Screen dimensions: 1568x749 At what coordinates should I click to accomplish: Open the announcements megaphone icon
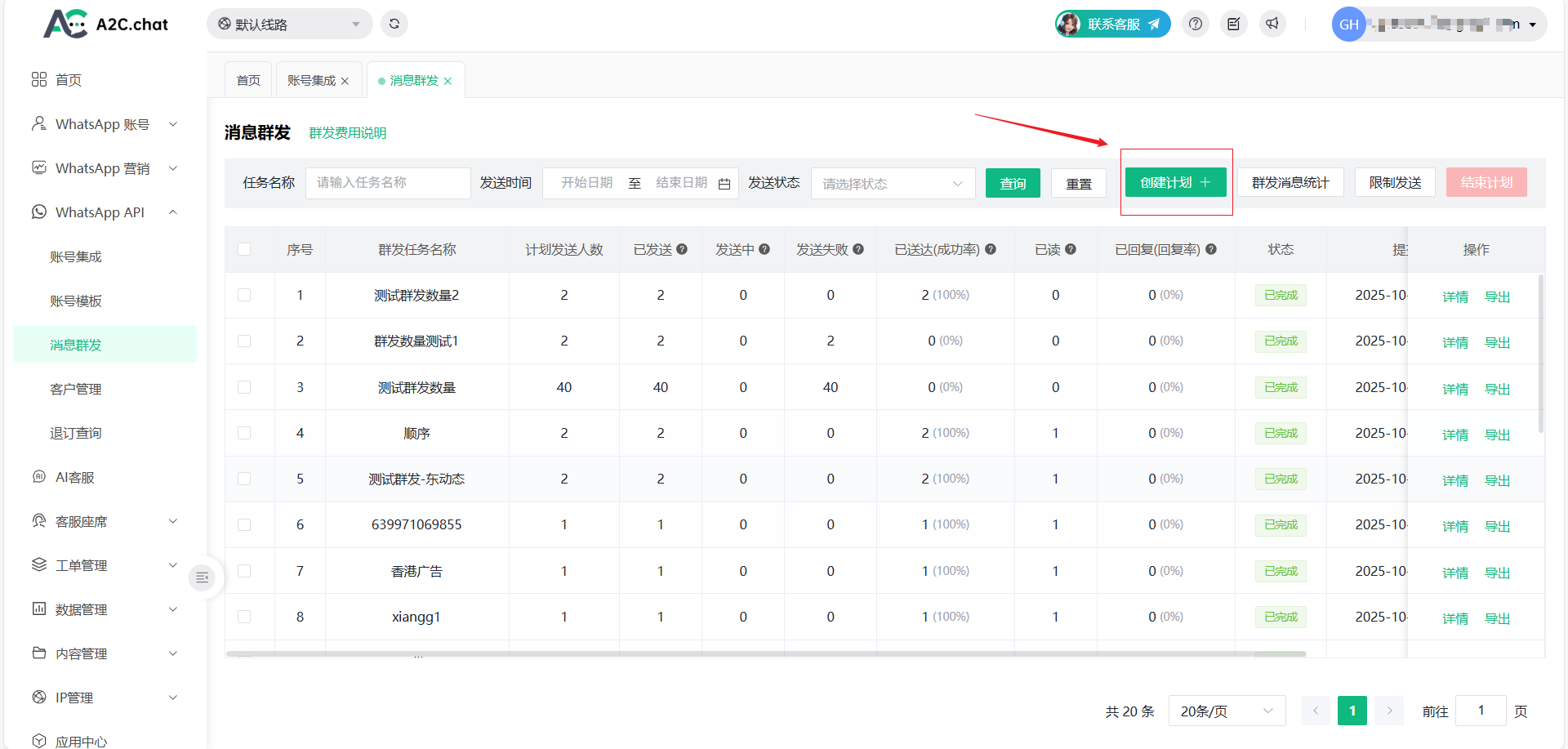click(1272, 24)
